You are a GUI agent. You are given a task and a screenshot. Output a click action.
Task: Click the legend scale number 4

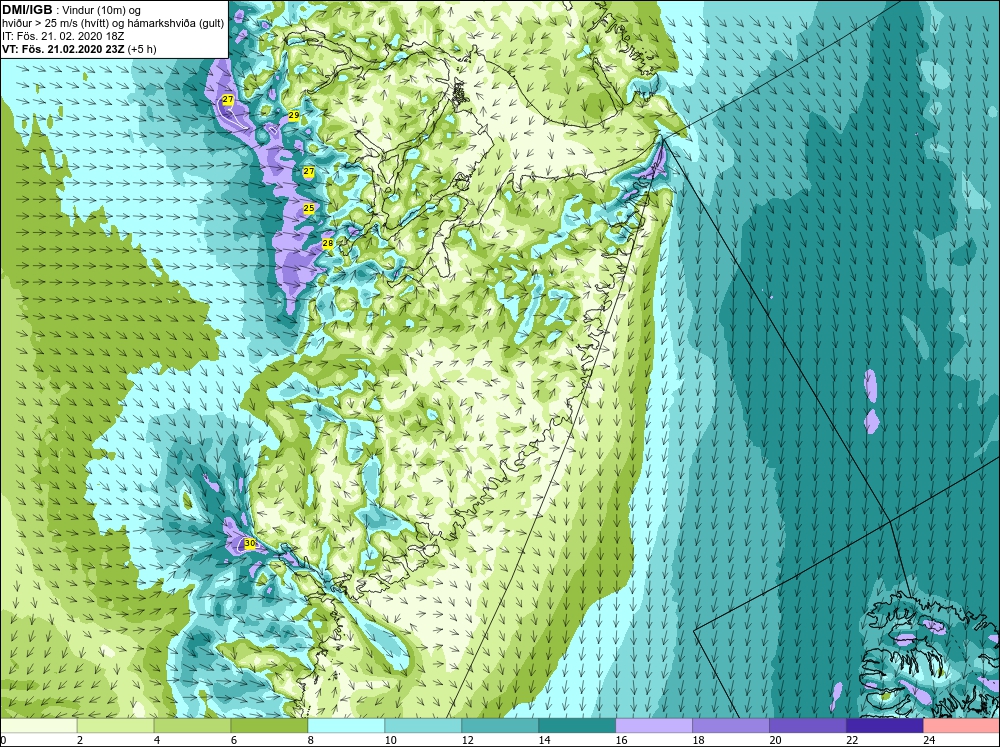157,740
